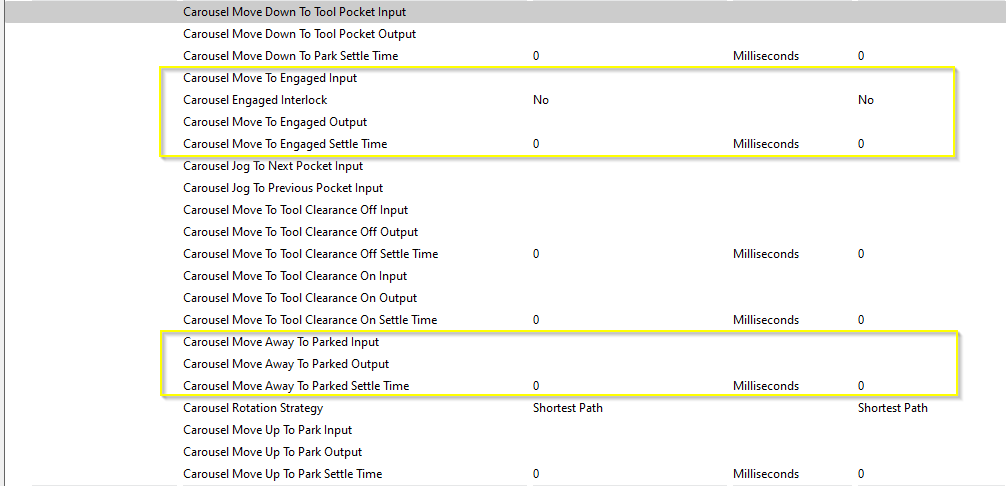Select the Carousel Move Up To Park Output row

tap(271, 452)
